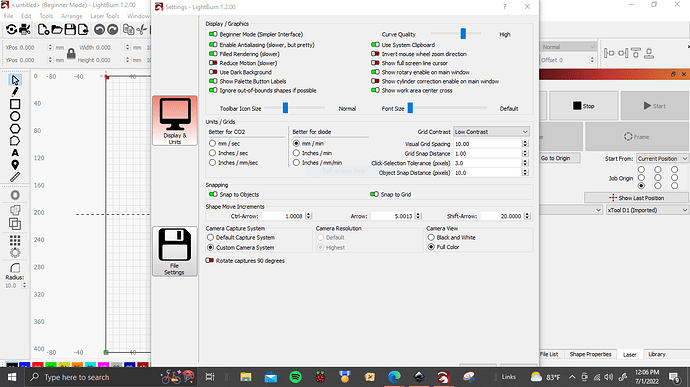Step the Visual Grid Spacing spinner

click(525, 144)
